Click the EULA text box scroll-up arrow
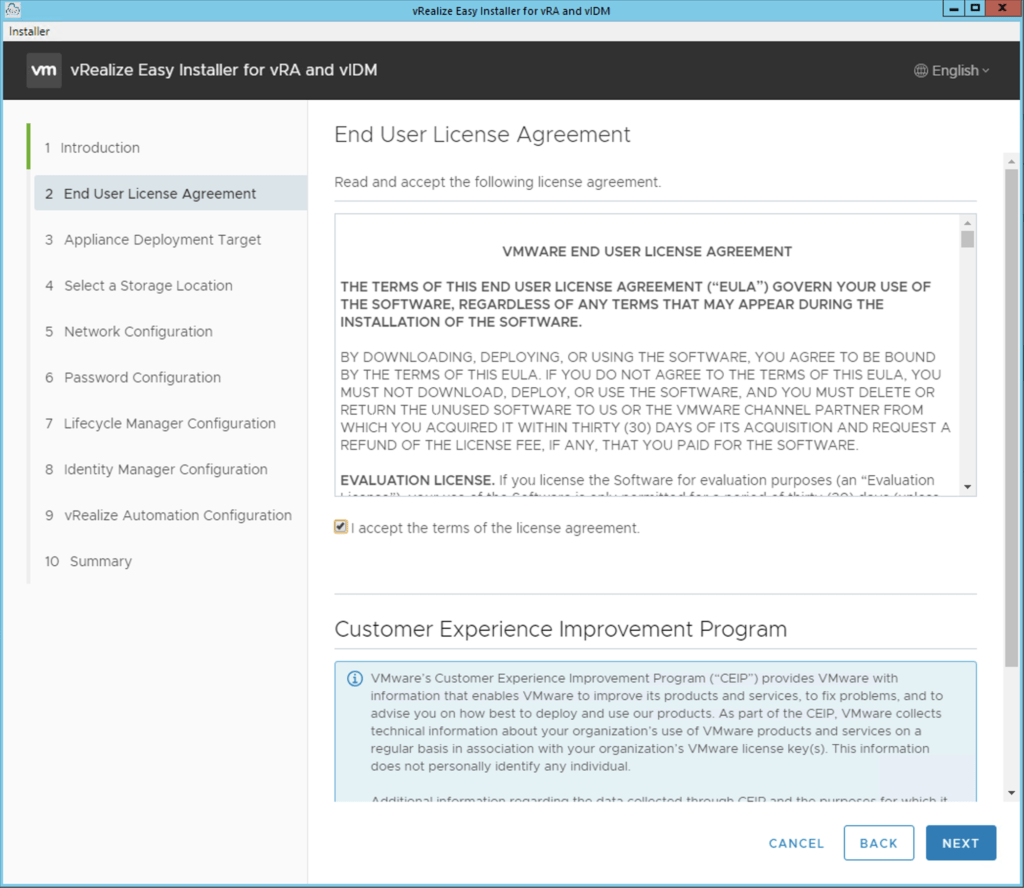 click(x=967, y=223)
